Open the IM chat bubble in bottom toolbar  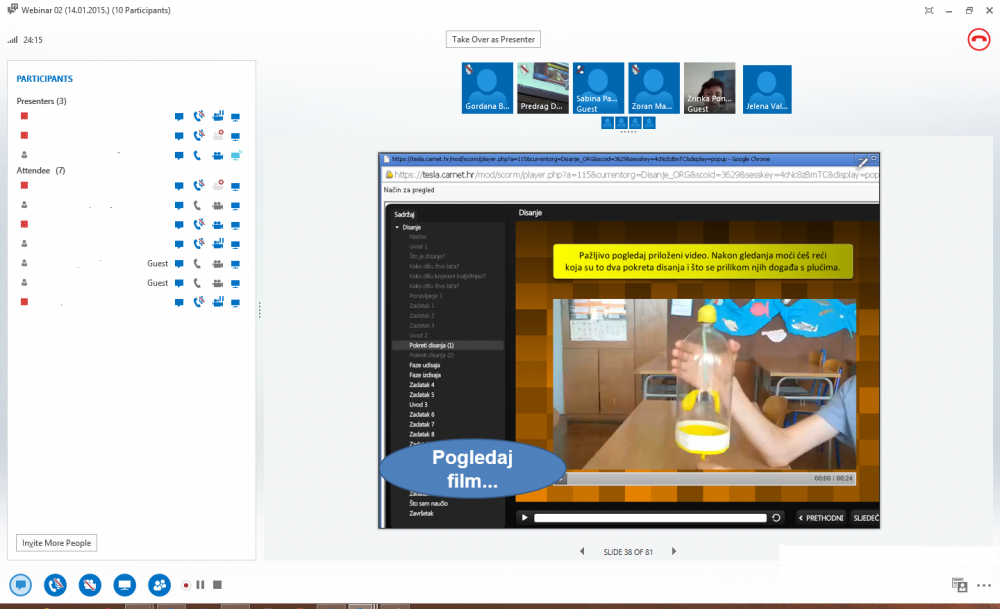point(20,585)
